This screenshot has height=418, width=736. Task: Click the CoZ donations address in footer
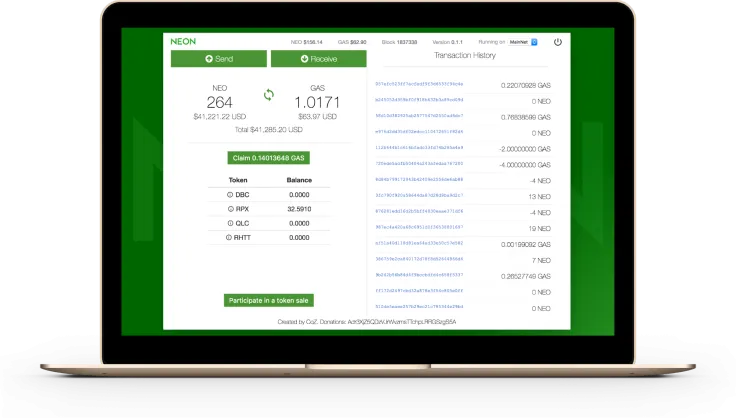click(402, 322)
